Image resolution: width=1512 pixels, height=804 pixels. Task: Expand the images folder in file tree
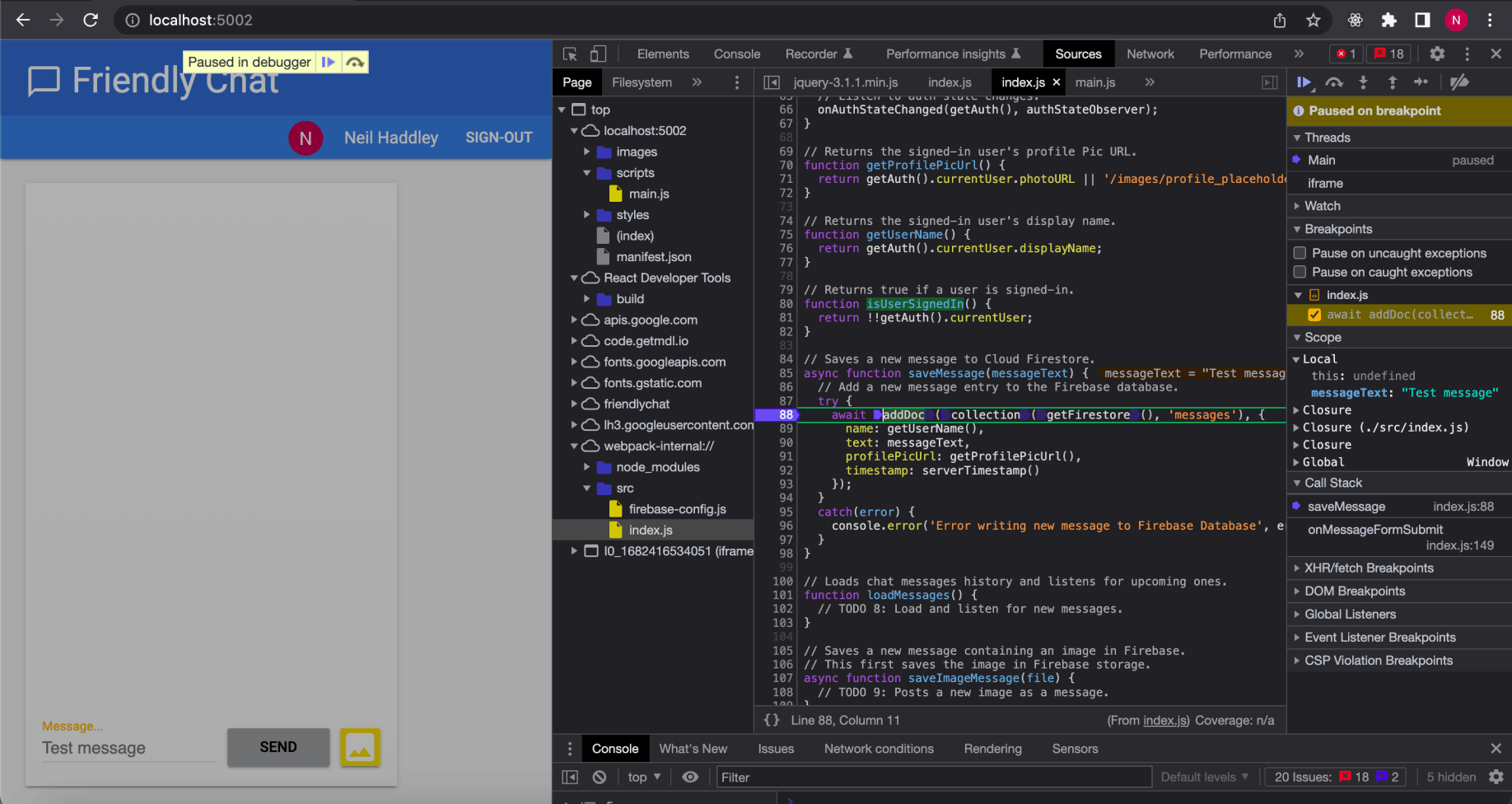(x=586, y=152)
